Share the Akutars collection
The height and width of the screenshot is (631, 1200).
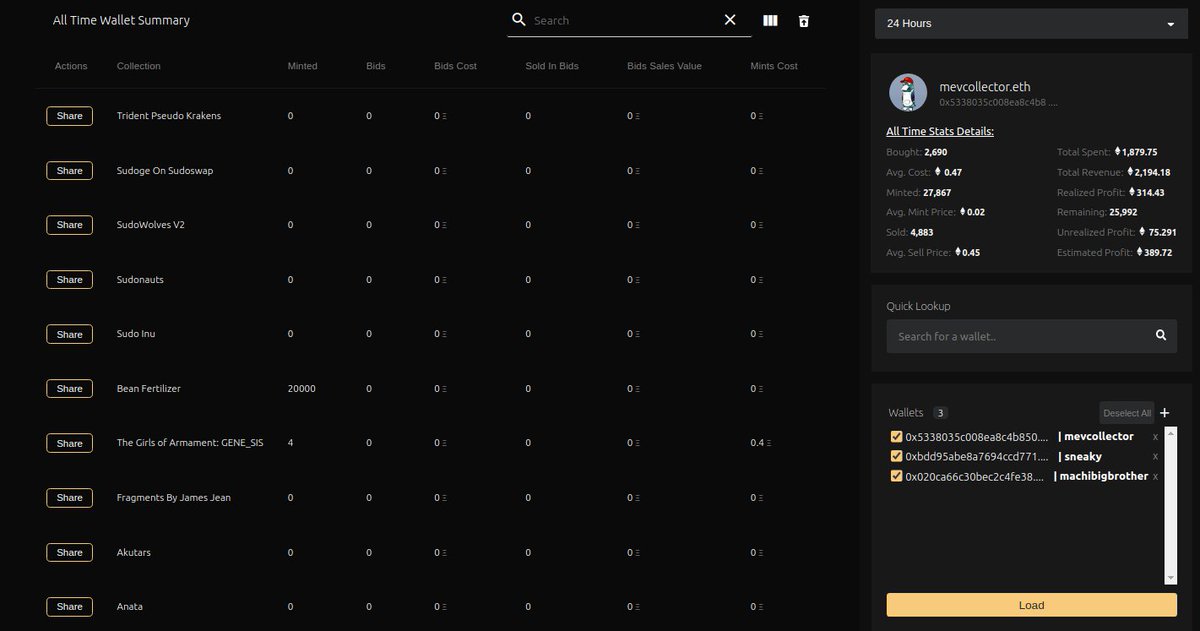coord(70,552)
